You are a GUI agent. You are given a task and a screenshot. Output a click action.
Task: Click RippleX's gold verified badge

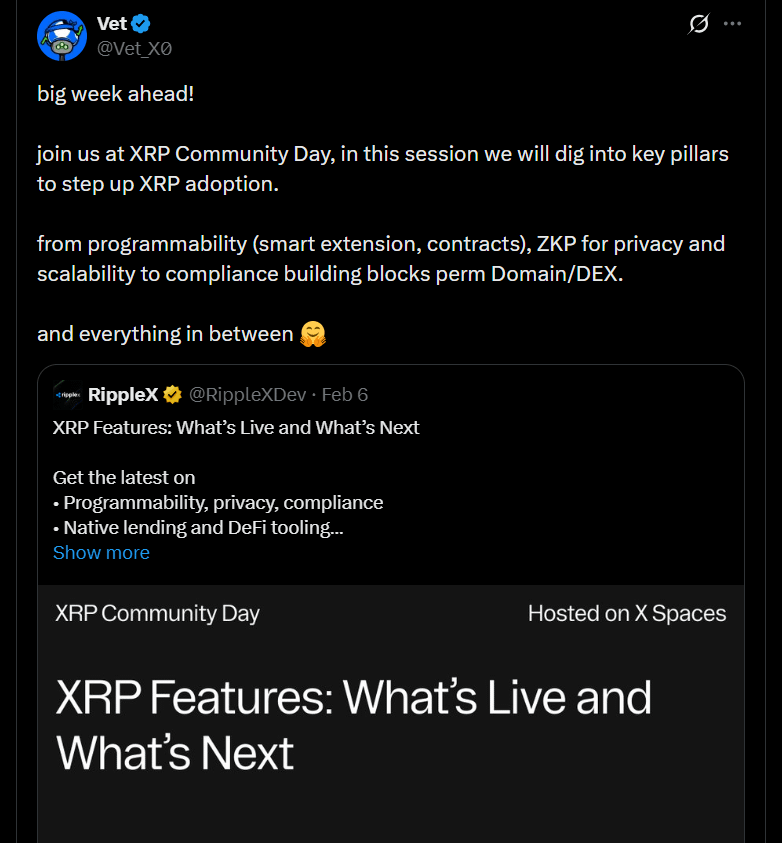(173, 395)
